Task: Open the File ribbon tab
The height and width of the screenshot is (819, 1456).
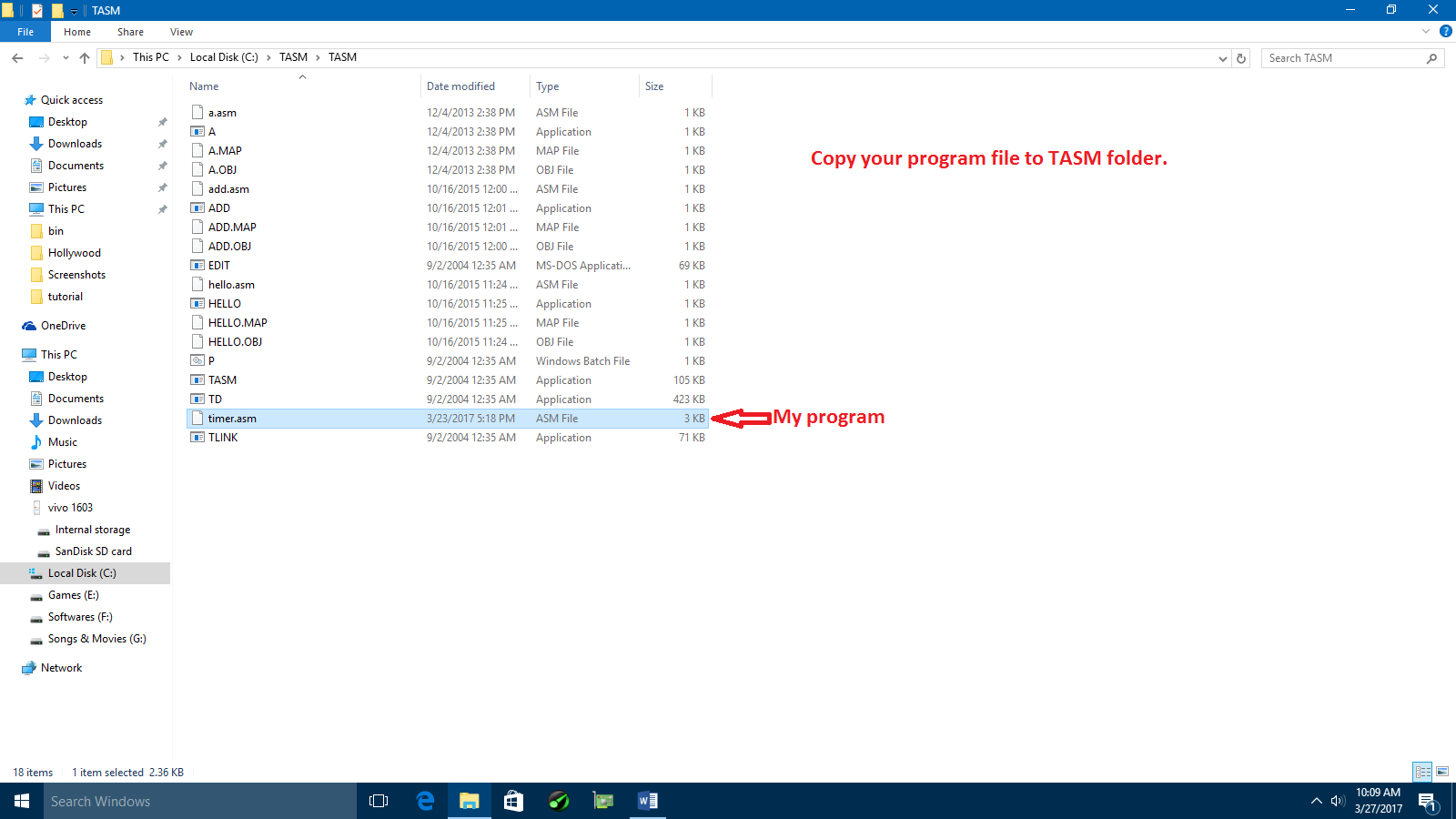Action: pos(25,32)
